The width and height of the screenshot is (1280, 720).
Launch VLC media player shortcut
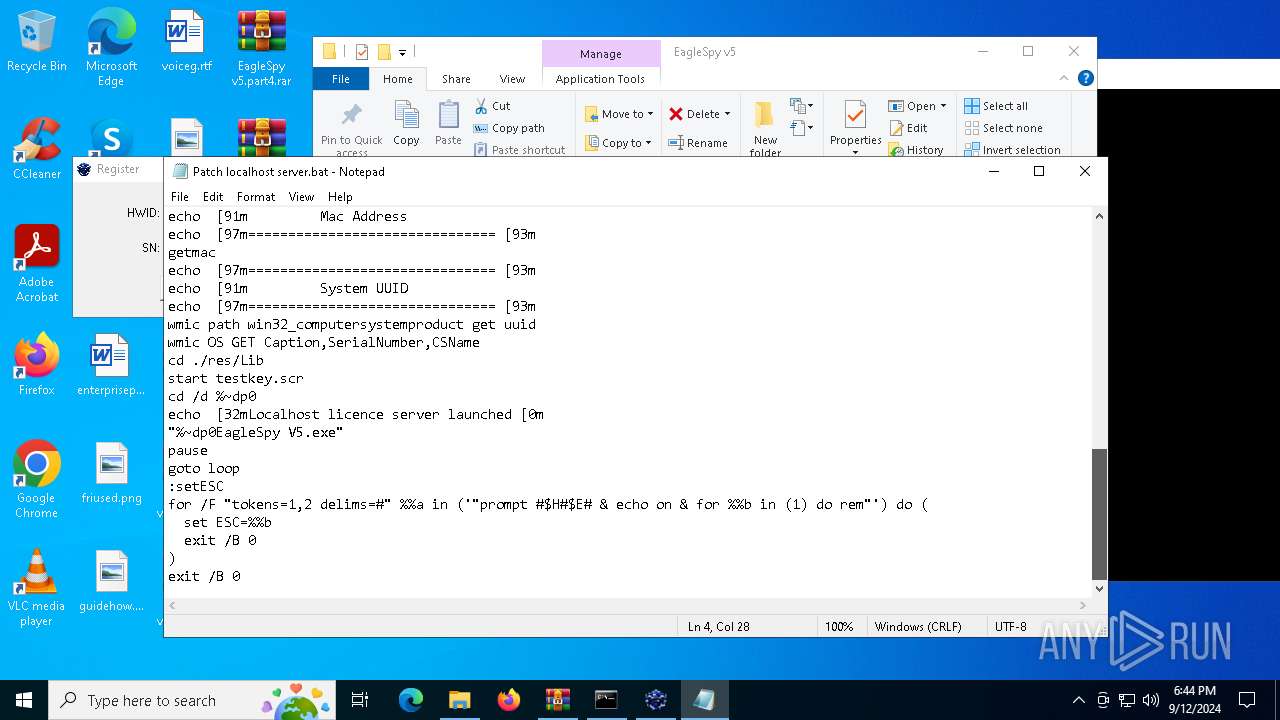37,588
